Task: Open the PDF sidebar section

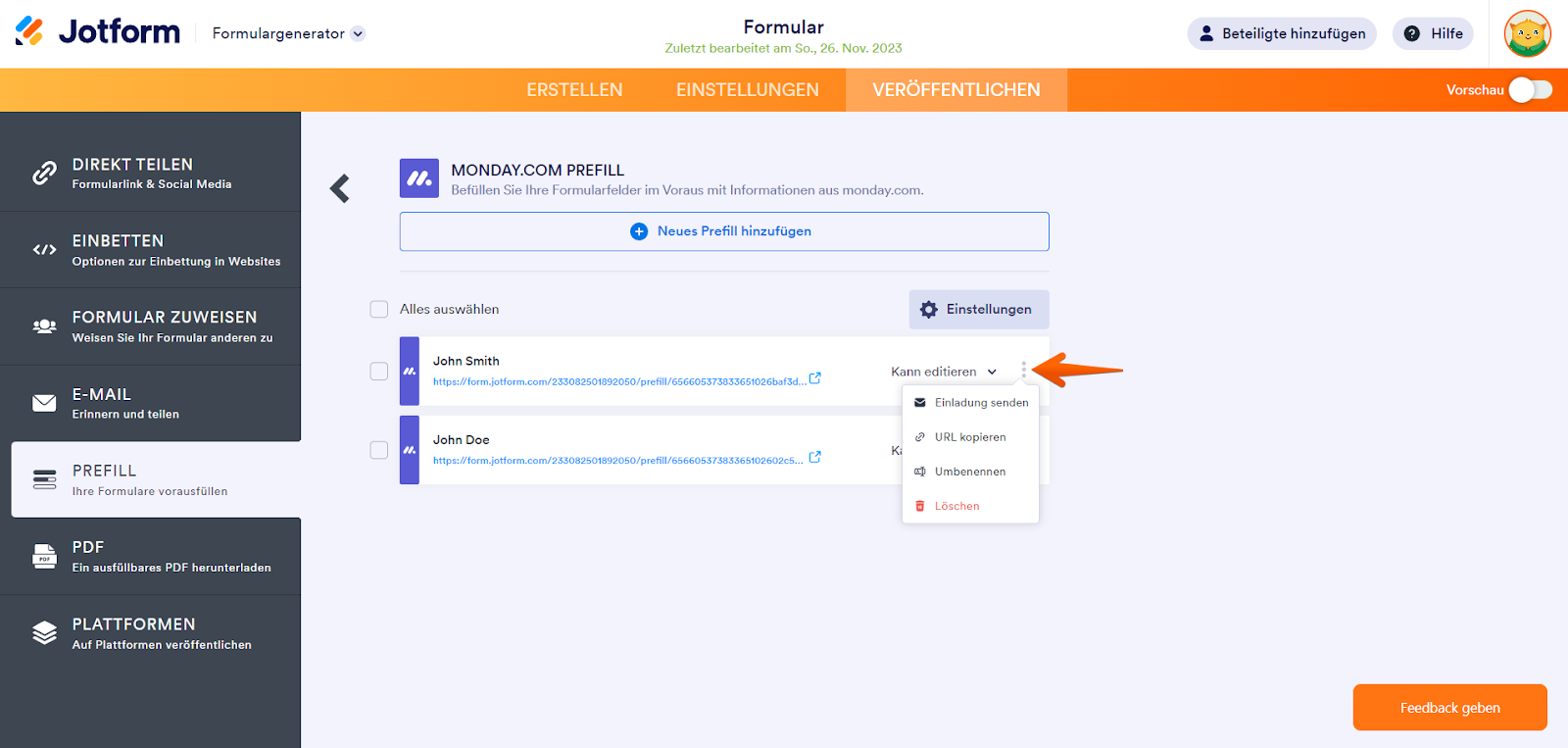Action: pos(151,556)
